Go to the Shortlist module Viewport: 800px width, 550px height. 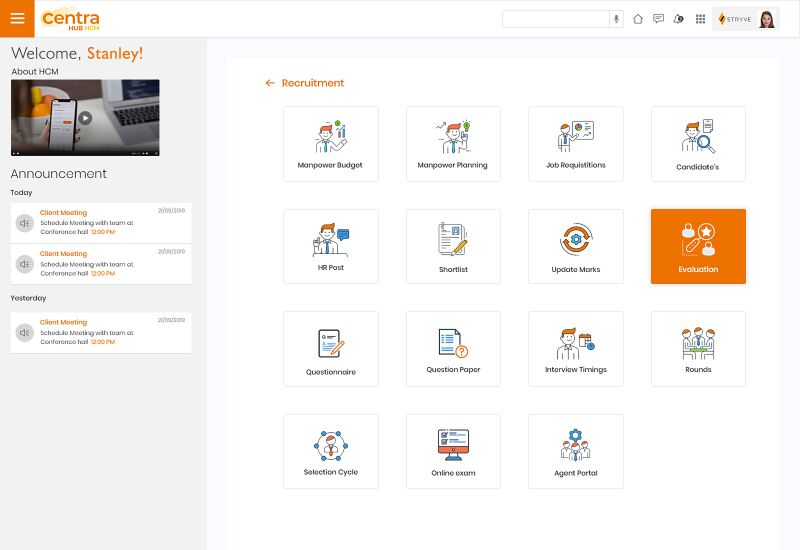pyautogui.click(x=453, y=246)
